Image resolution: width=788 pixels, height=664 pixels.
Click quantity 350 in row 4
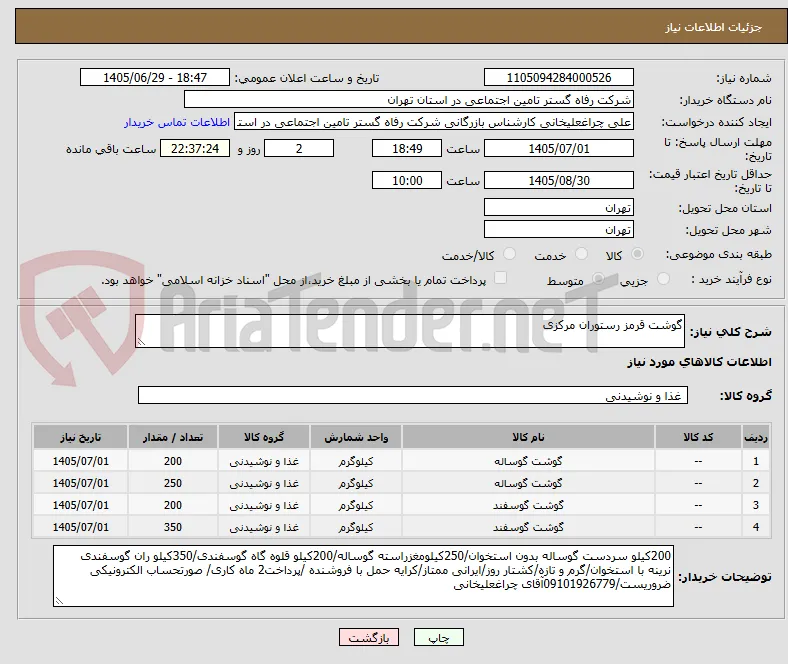click(173, 527)
